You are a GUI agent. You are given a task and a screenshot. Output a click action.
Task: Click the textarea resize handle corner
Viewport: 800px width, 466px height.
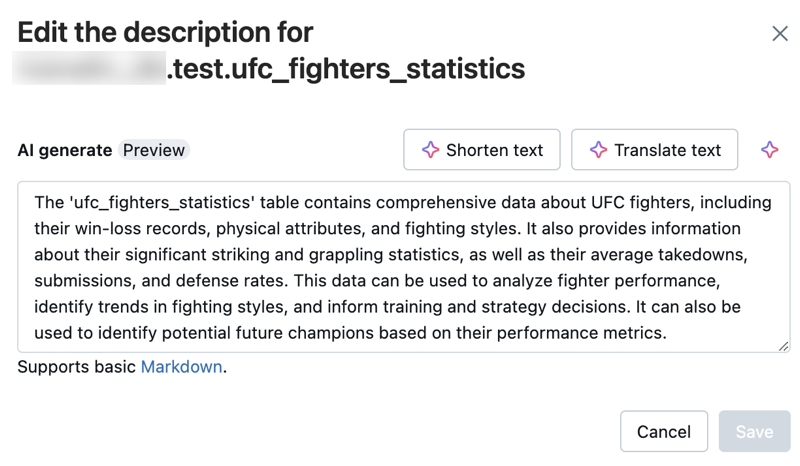point(783,346)
